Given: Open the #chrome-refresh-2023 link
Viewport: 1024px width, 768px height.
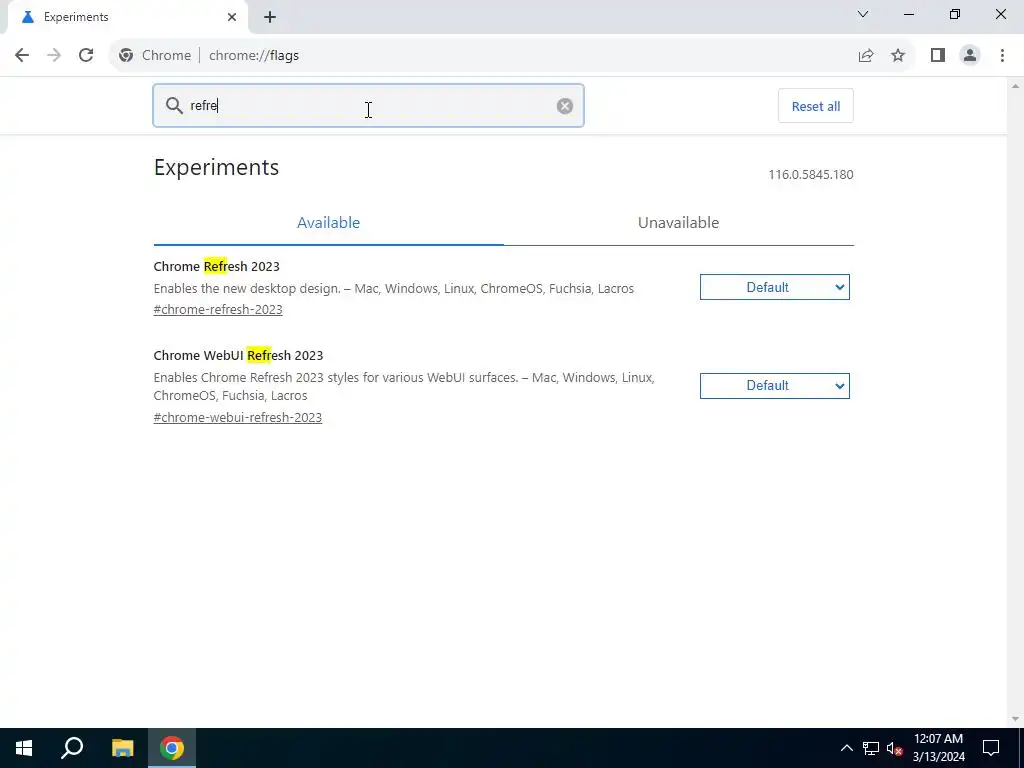Looking at the screenshot, I should click(x=218, y=310).
